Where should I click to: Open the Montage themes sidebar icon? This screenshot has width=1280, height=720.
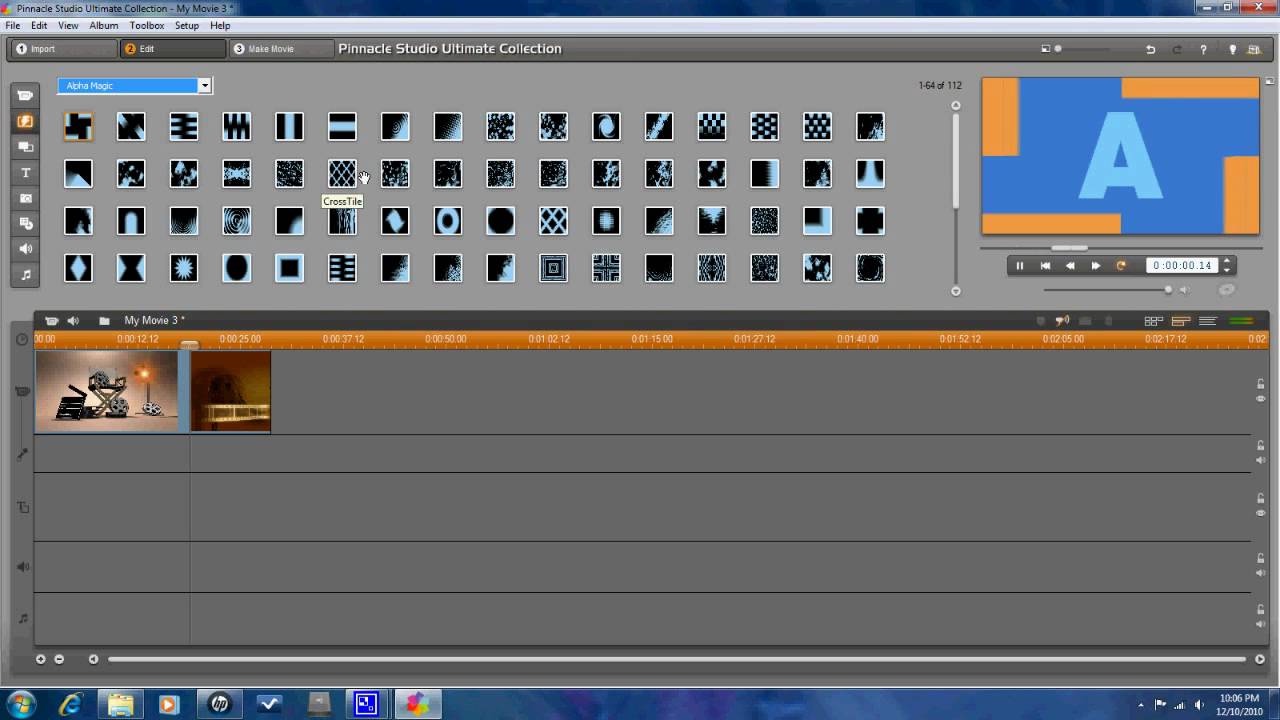point(25,147)
